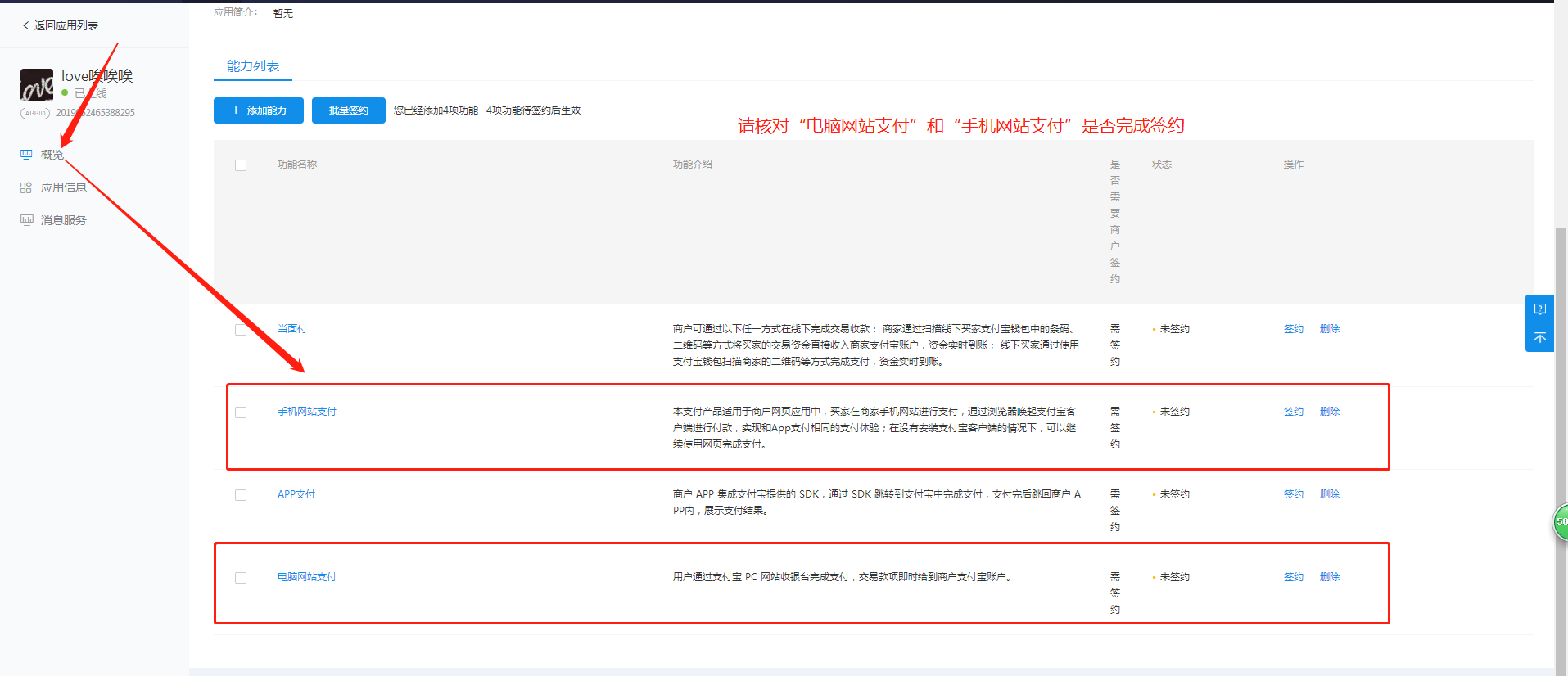Click the 添加能力 button

[x=259, y=110]
